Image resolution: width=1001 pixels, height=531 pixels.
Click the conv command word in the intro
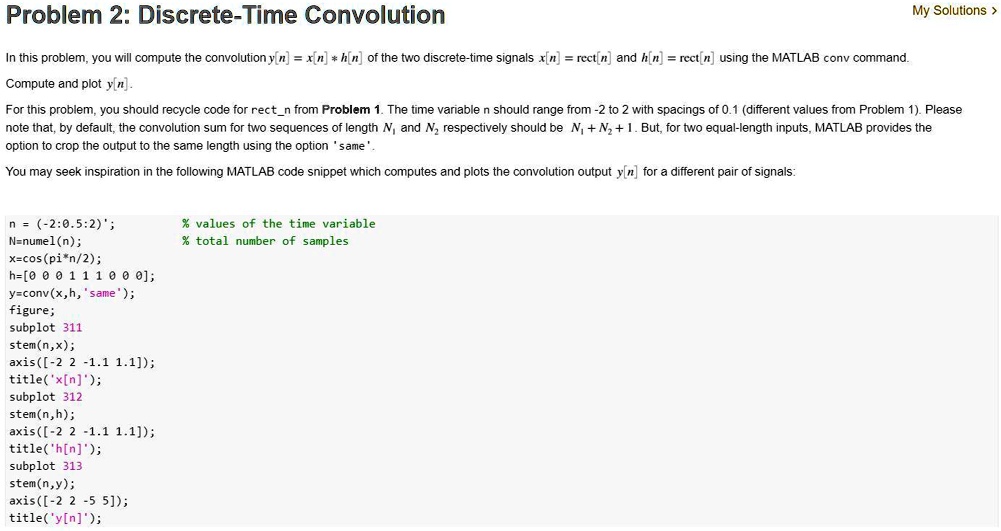(837, 58)
